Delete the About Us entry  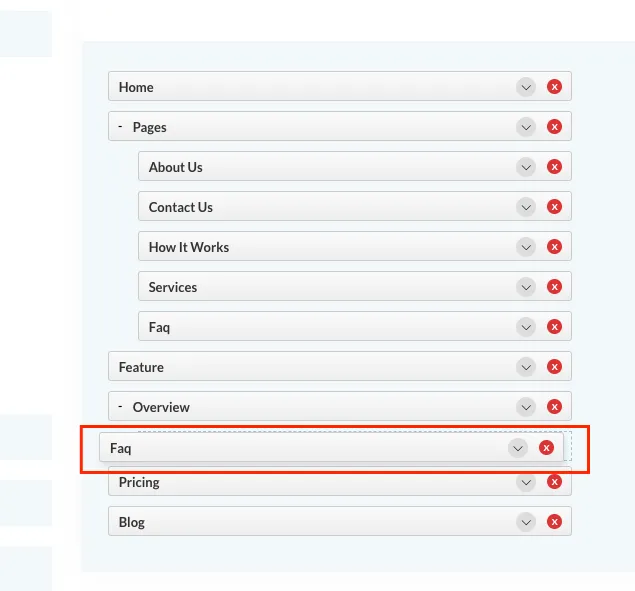(554, 167)
